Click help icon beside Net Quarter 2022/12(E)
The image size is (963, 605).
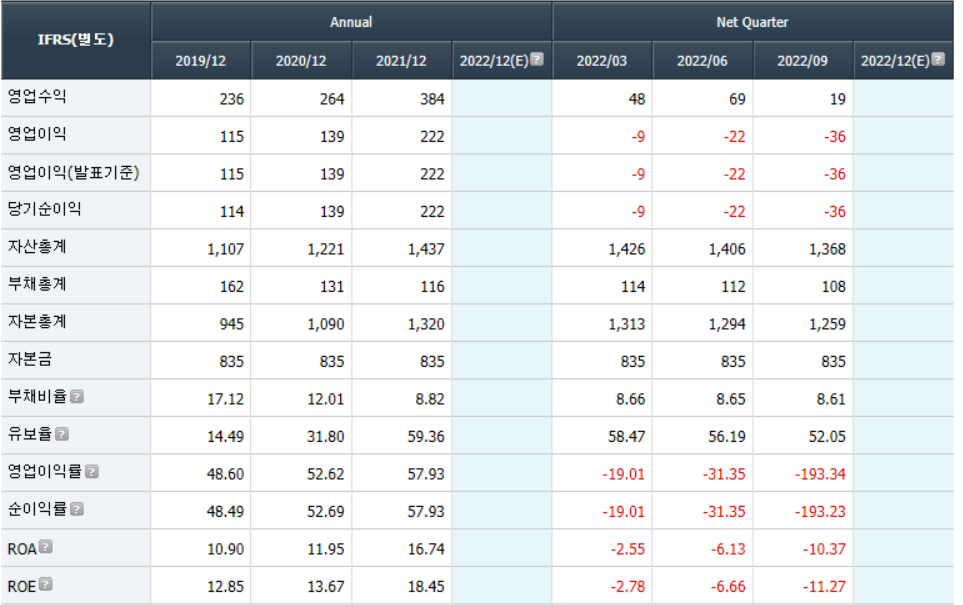938,59
